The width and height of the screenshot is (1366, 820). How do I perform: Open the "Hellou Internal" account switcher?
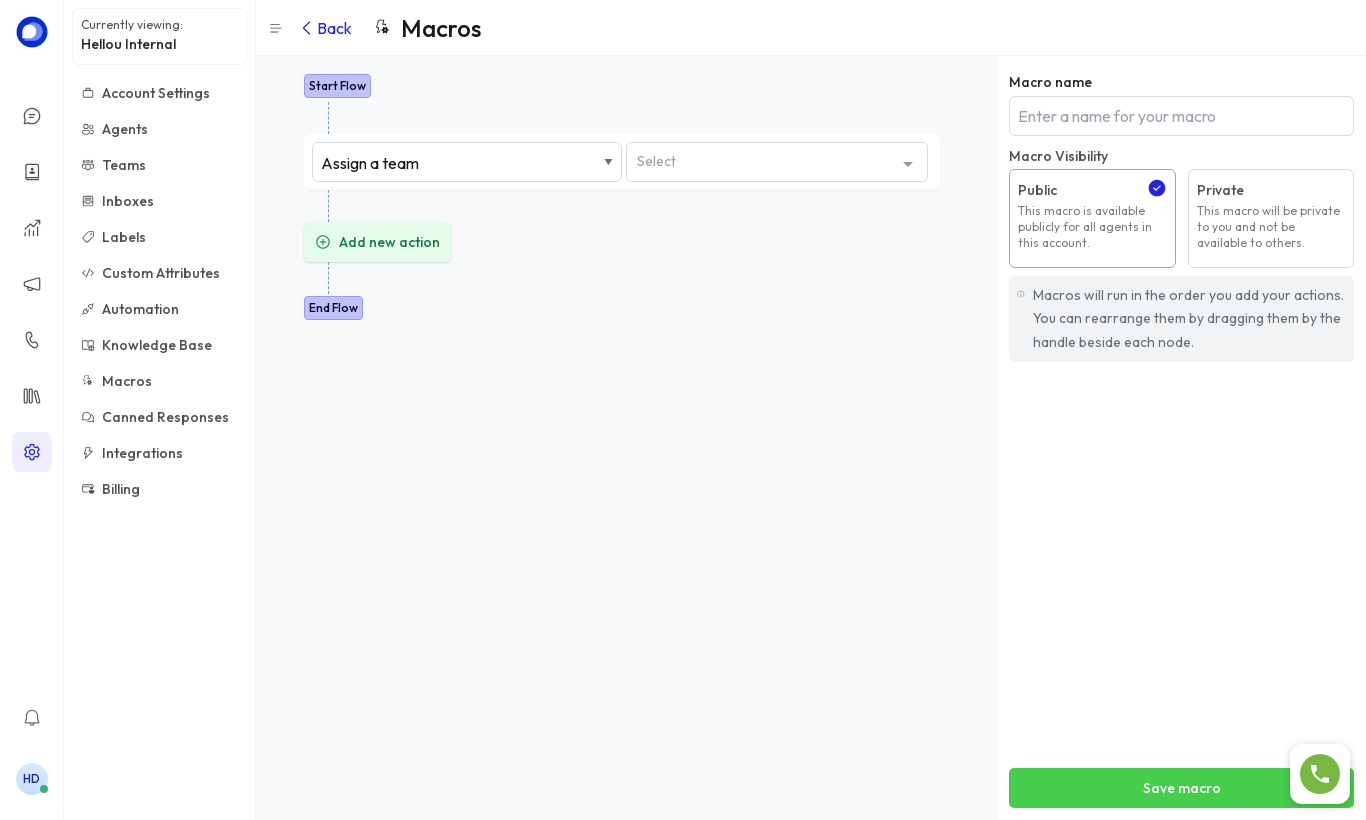pyautogui.click(x=160, y=36)
